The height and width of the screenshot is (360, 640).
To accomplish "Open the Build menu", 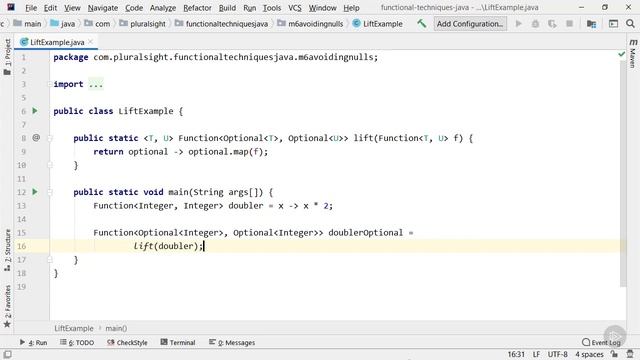I will pos(227,8).
